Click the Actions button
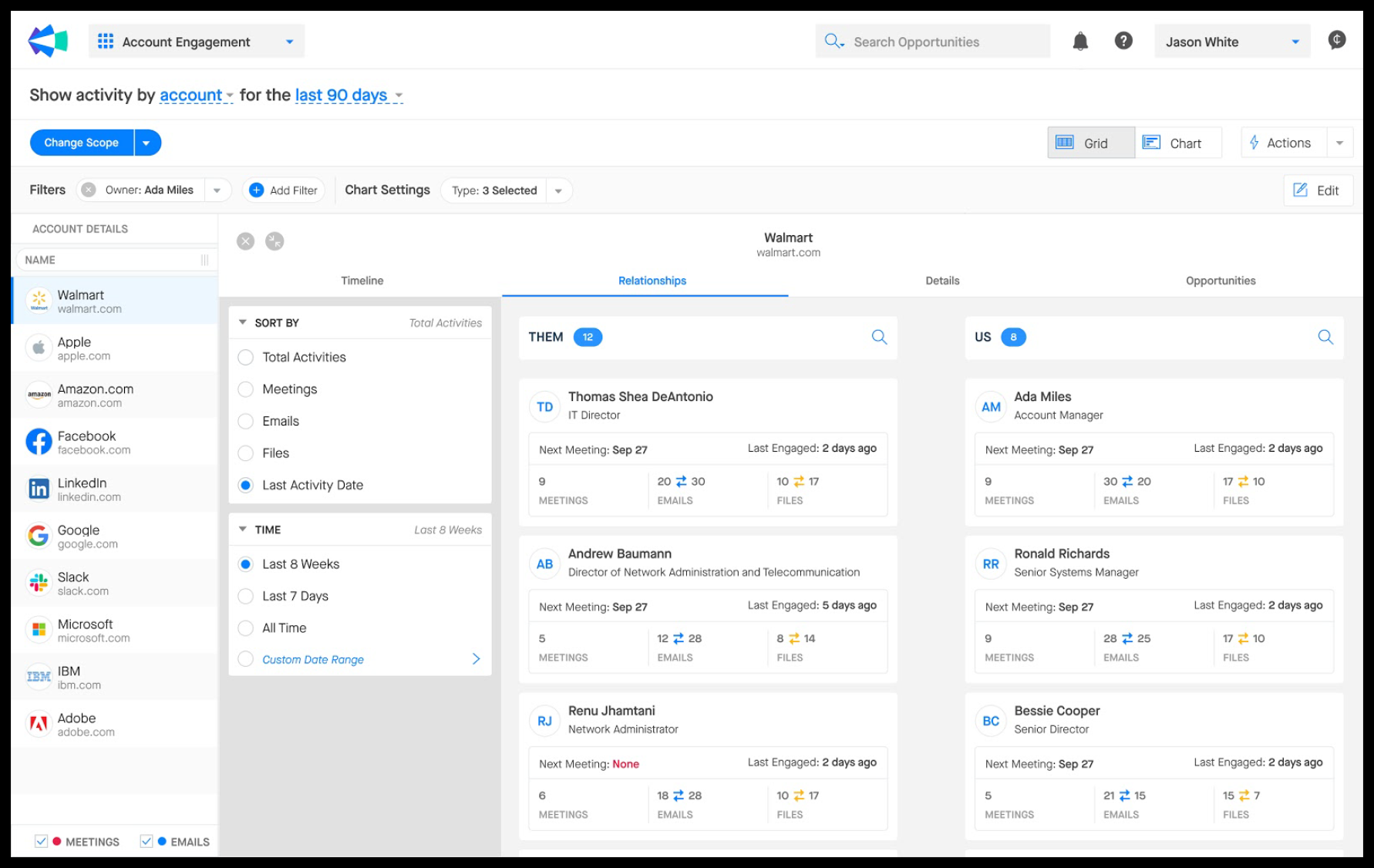Screen dimensions: 1374x868 click(1284, 143)
